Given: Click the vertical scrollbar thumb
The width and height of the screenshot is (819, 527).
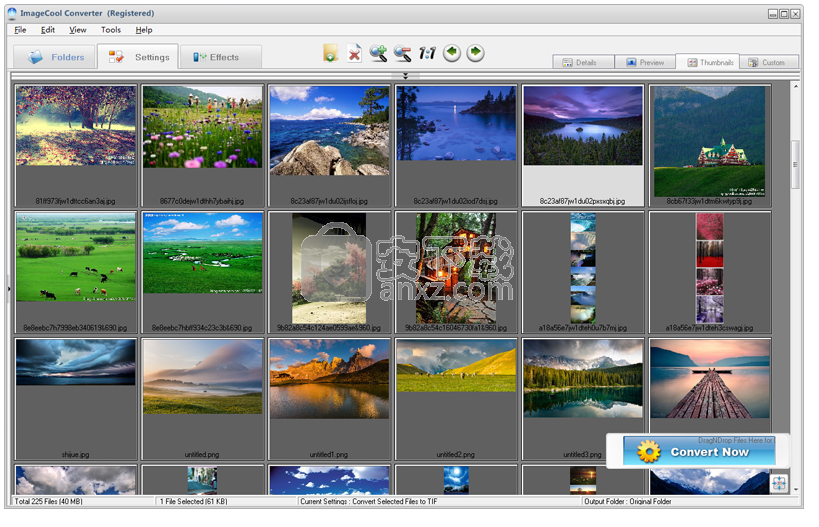Looking at the screenshot, I should pyautogui.click(x=795, y=164).
